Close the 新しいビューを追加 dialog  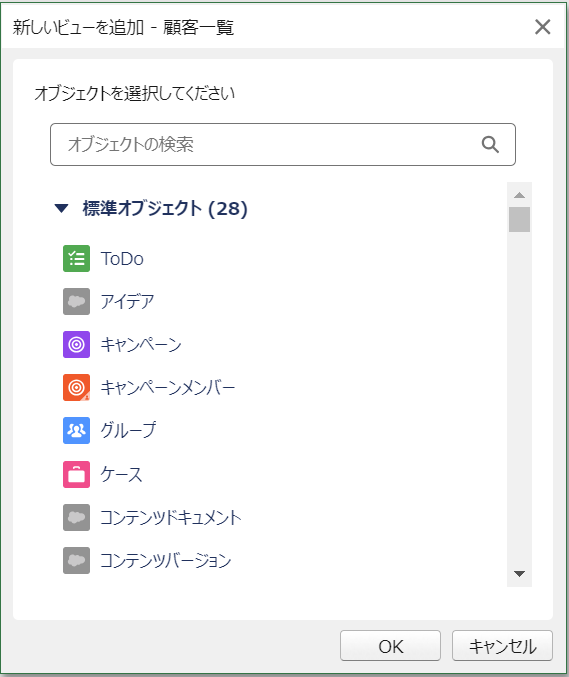coord(543,27)
